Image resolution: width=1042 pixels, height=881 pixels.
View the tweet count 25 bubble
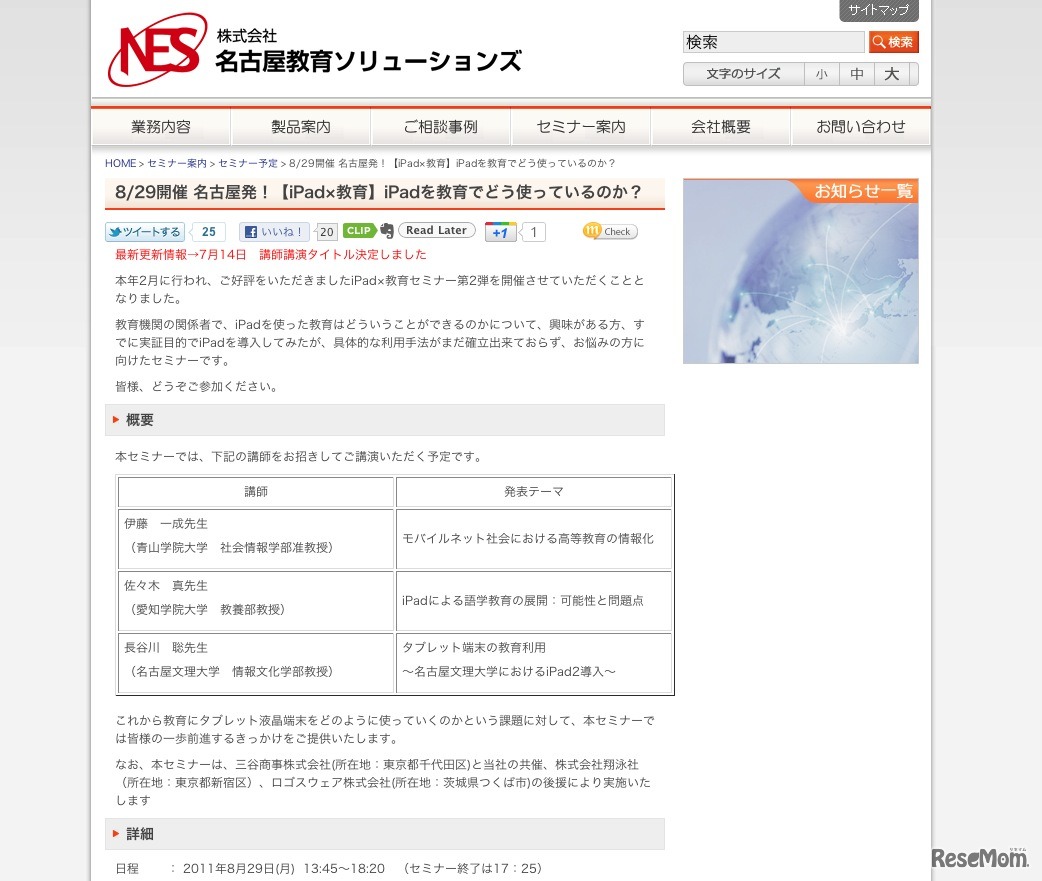208,232
